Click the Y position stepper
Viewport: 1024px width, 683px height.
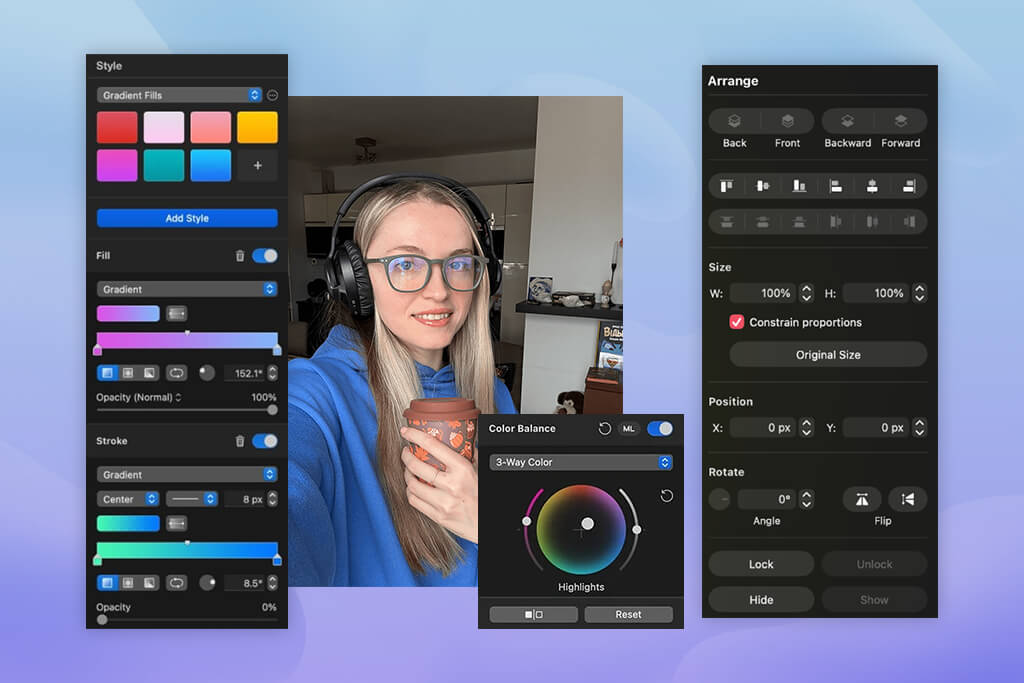coord(920,428)
